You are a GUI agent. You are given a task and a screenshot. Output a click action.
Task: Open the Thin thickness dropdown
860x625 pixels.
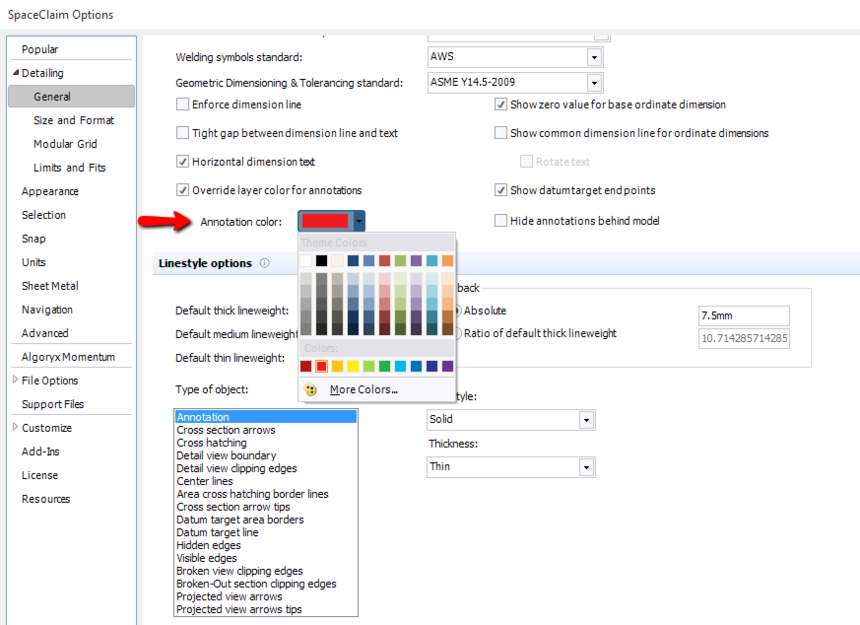pos(586,467)
